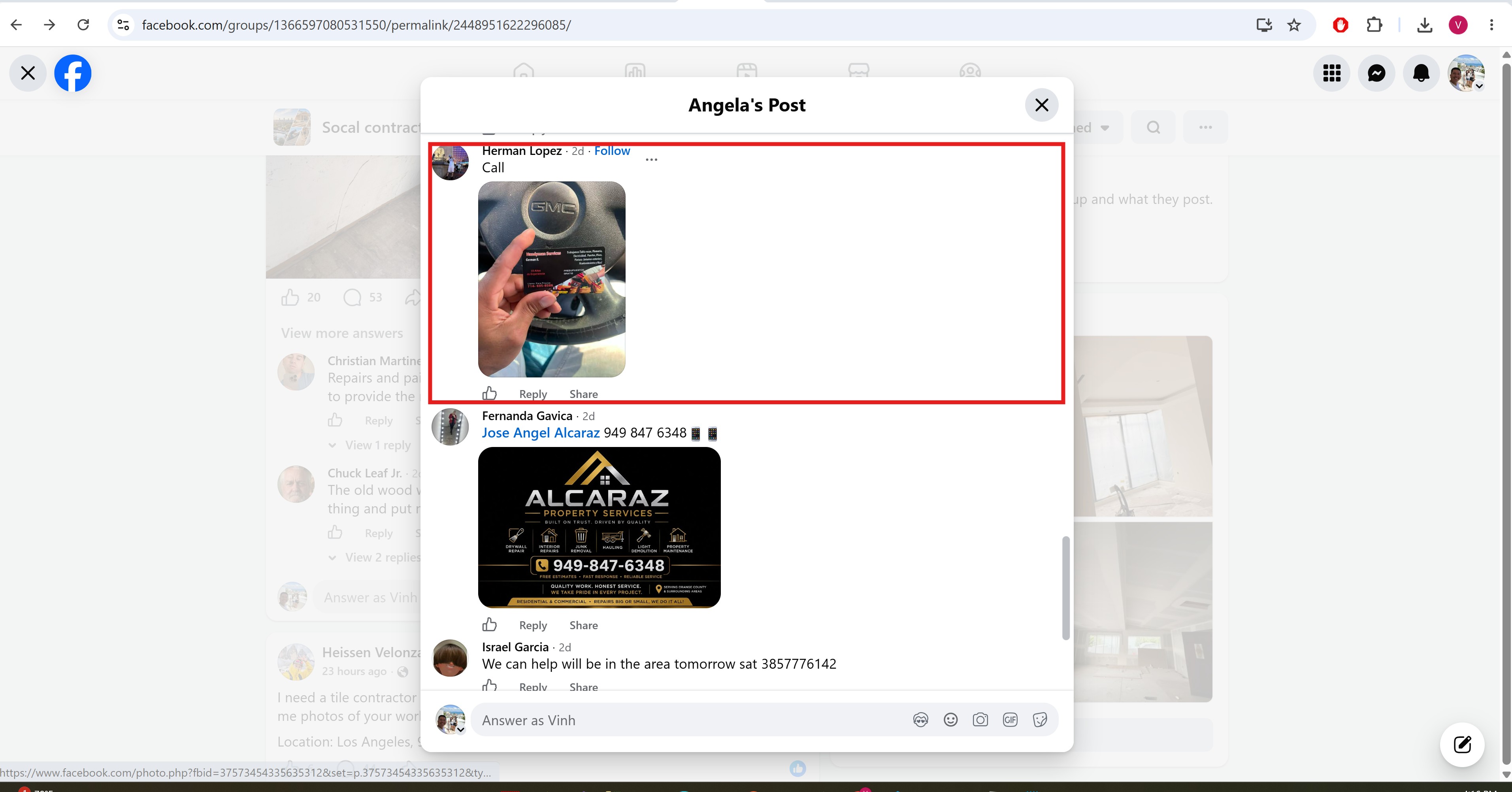Open account menu from profile picture
Image resolution: width=1512 pixels, height=792 pixels.
(1466, 74)
